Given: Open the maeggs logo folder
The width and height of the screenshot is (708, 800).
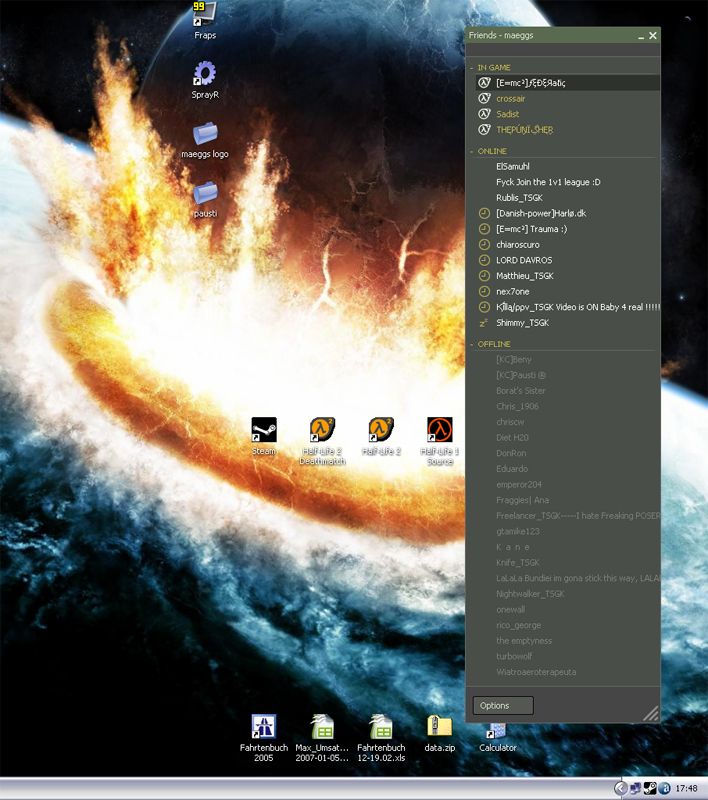Looking at the screenshot, I should point(205,134).
